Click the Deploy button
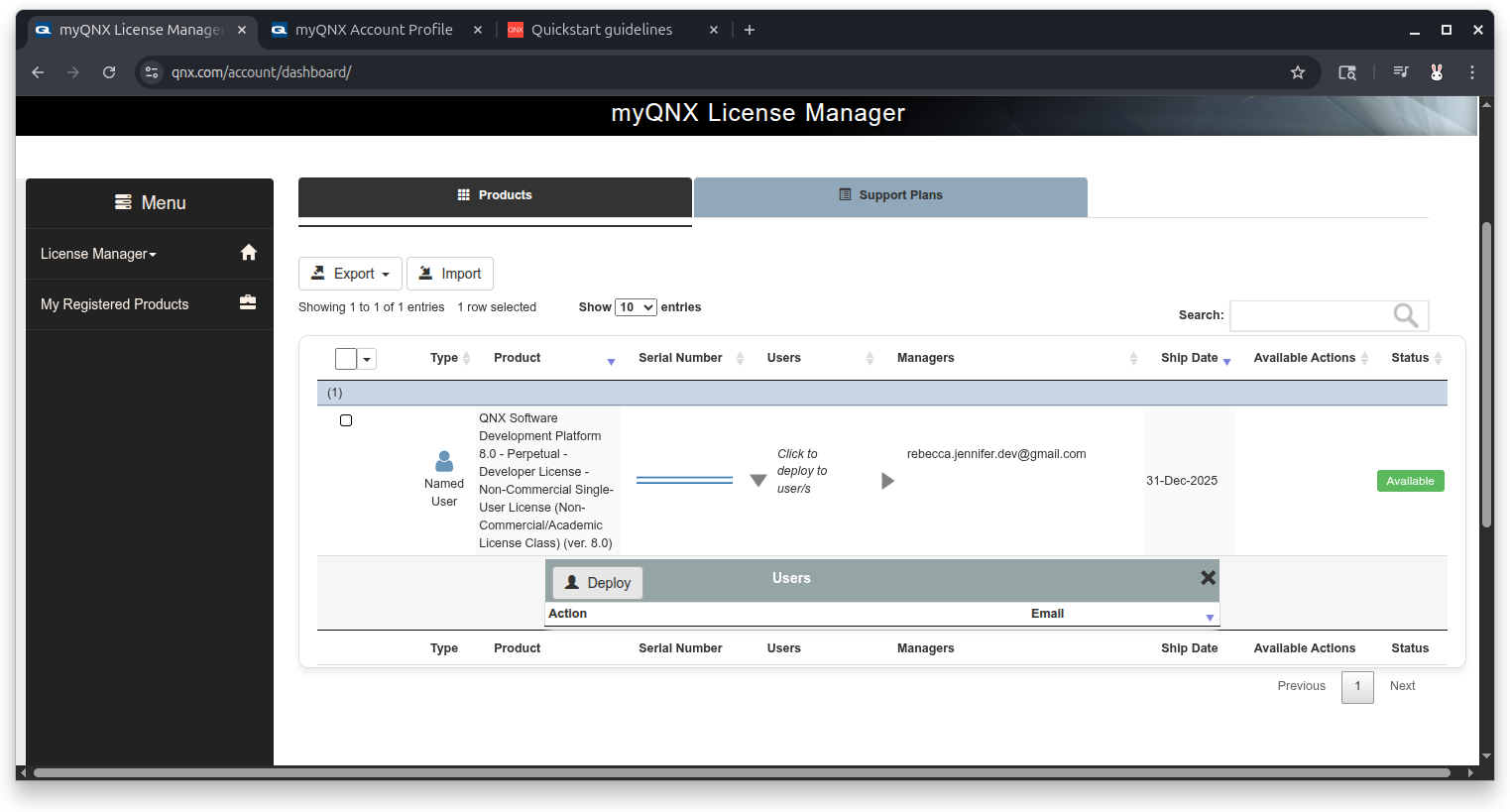Viewport: 1510px width, 812px height. click(598, 583)
